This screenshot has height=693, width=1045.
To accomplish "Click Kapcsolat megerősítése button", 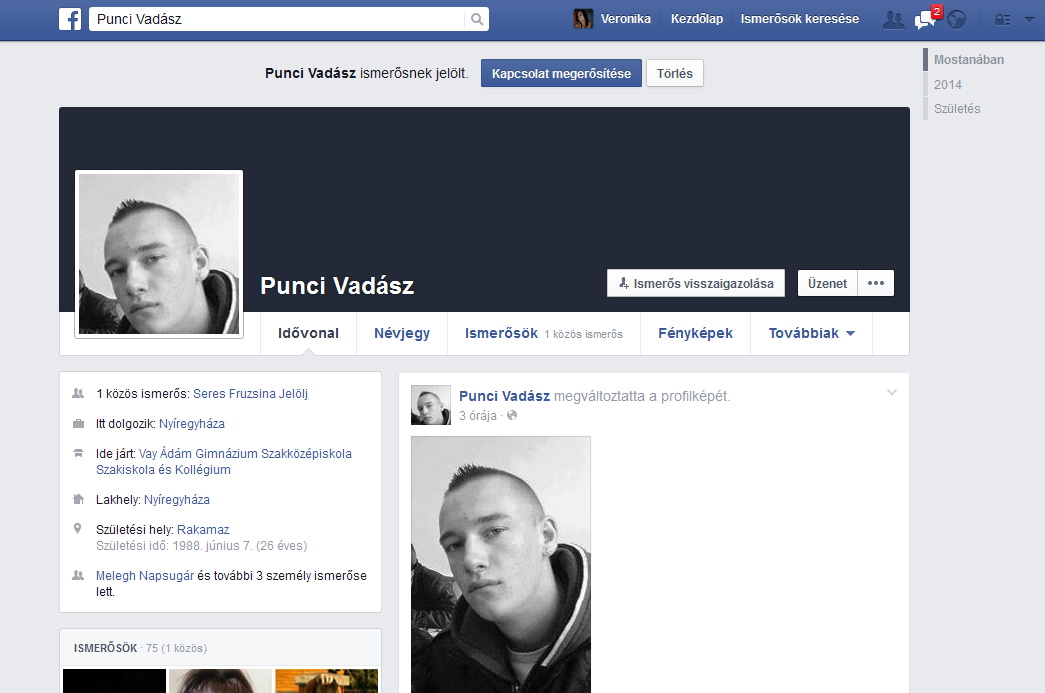I will 561,74.
